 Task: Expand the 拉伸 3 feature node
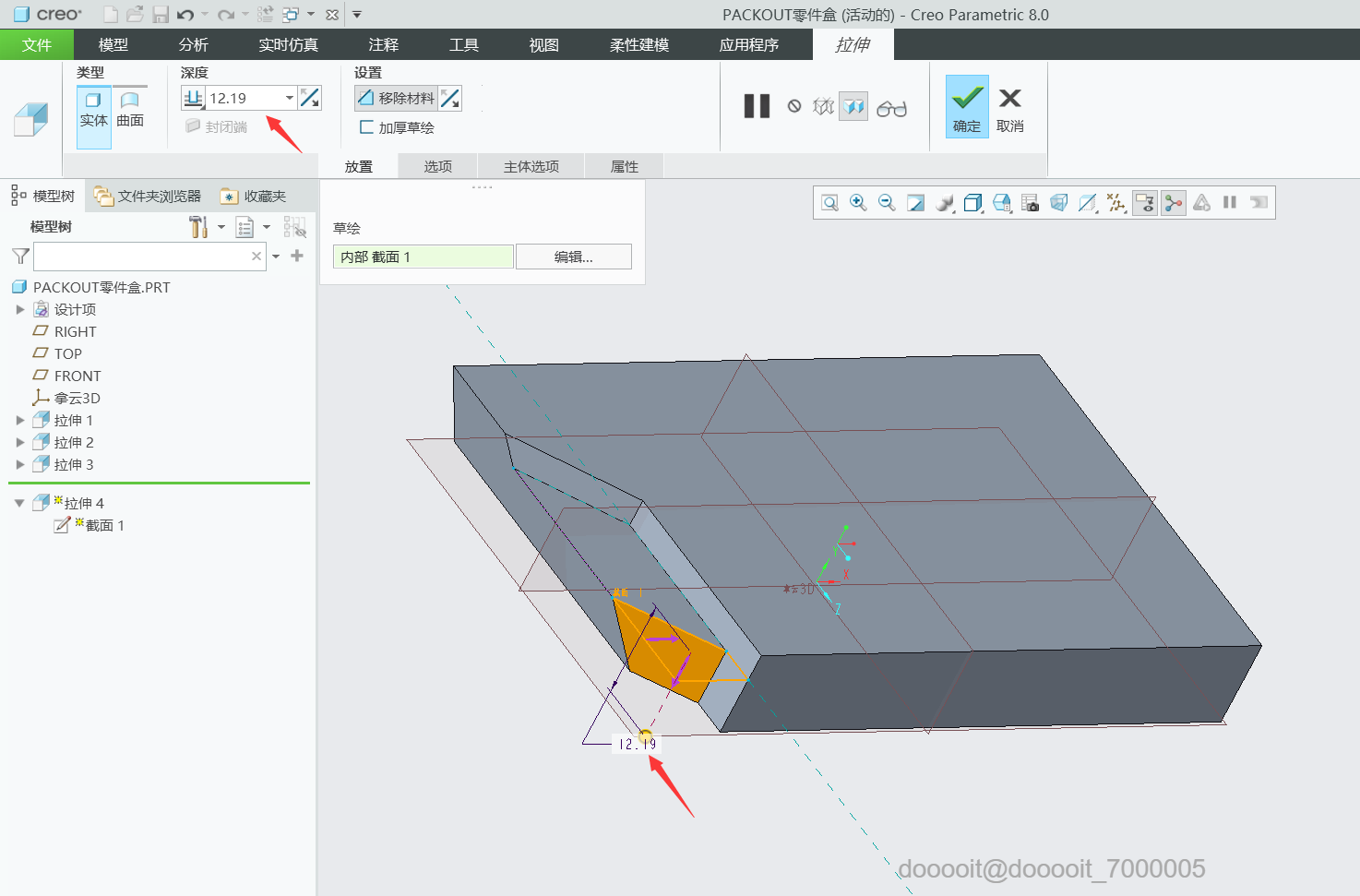click(x=20, y=464)
